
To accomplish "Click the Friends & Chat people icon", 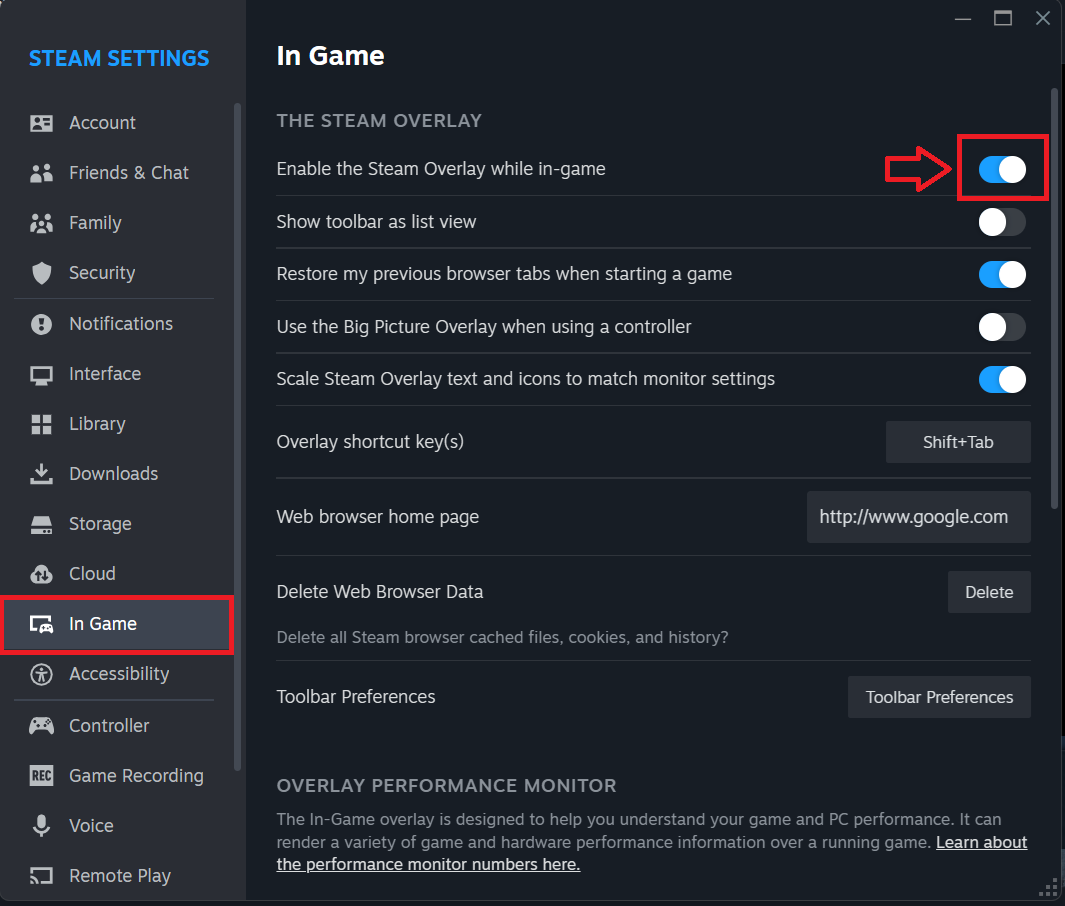I will [41, 173].
